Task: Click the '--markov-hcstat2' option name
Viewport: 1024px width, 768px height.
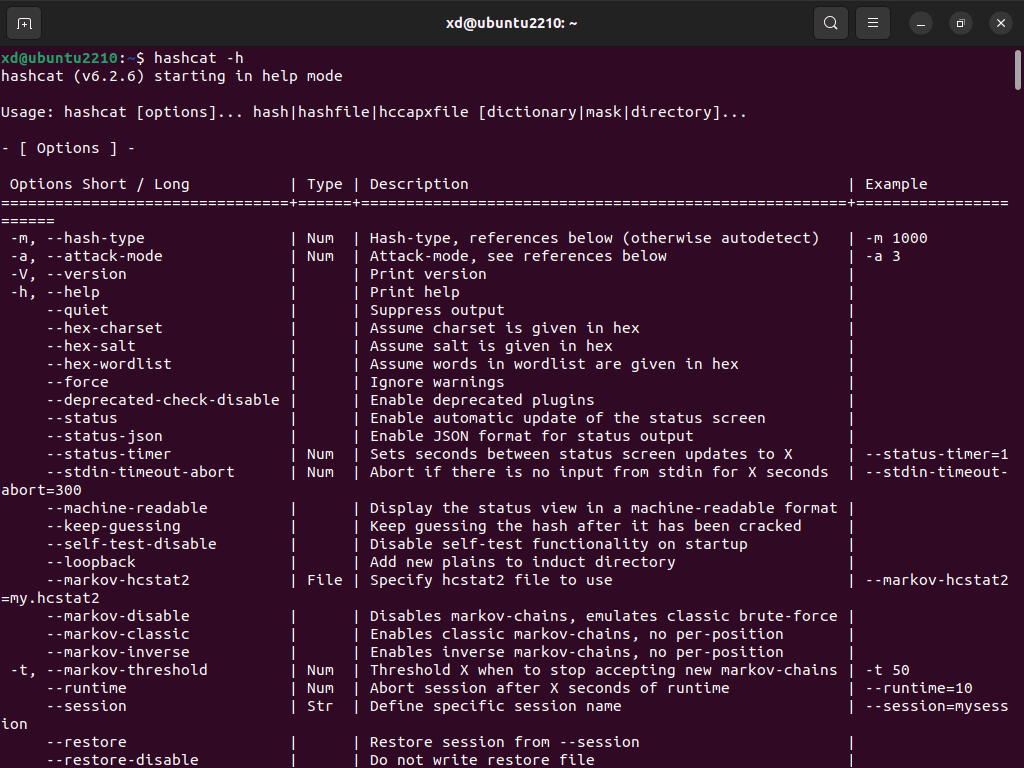Action: [x=118, y=580]
